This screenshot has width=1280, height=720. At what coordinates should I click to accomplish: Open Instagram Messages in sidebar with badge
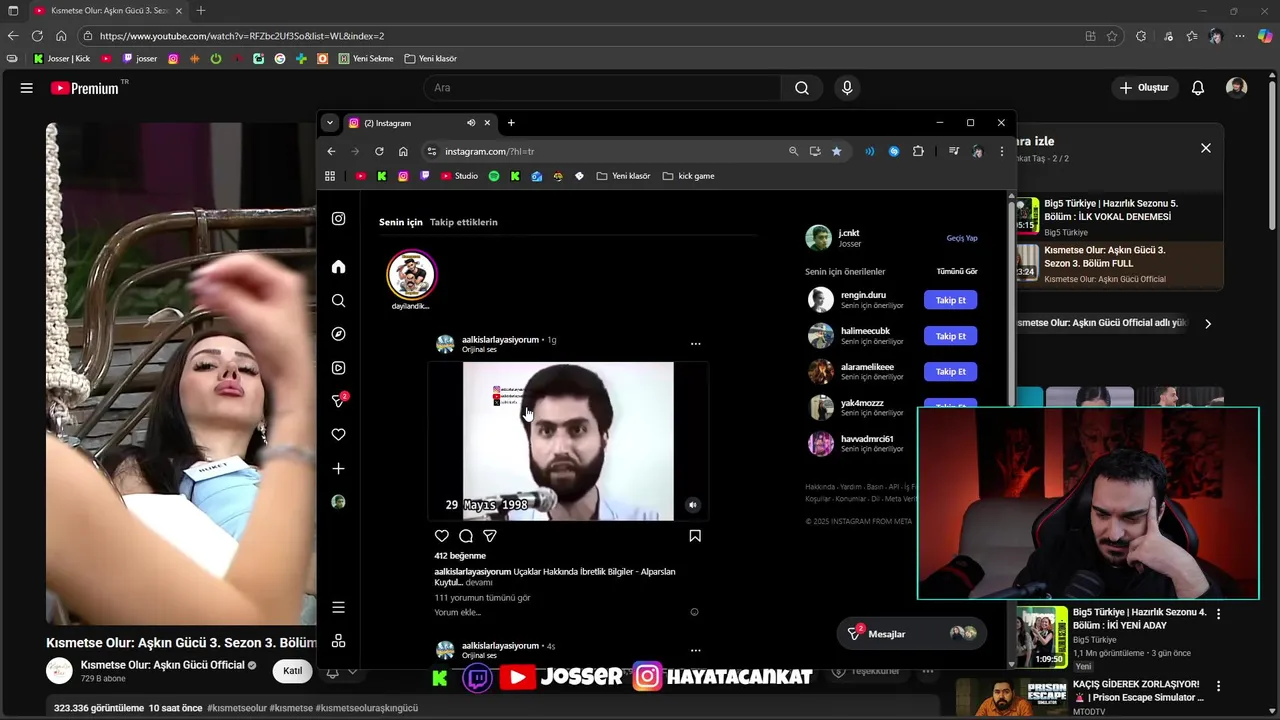click(x=339, y=400)
